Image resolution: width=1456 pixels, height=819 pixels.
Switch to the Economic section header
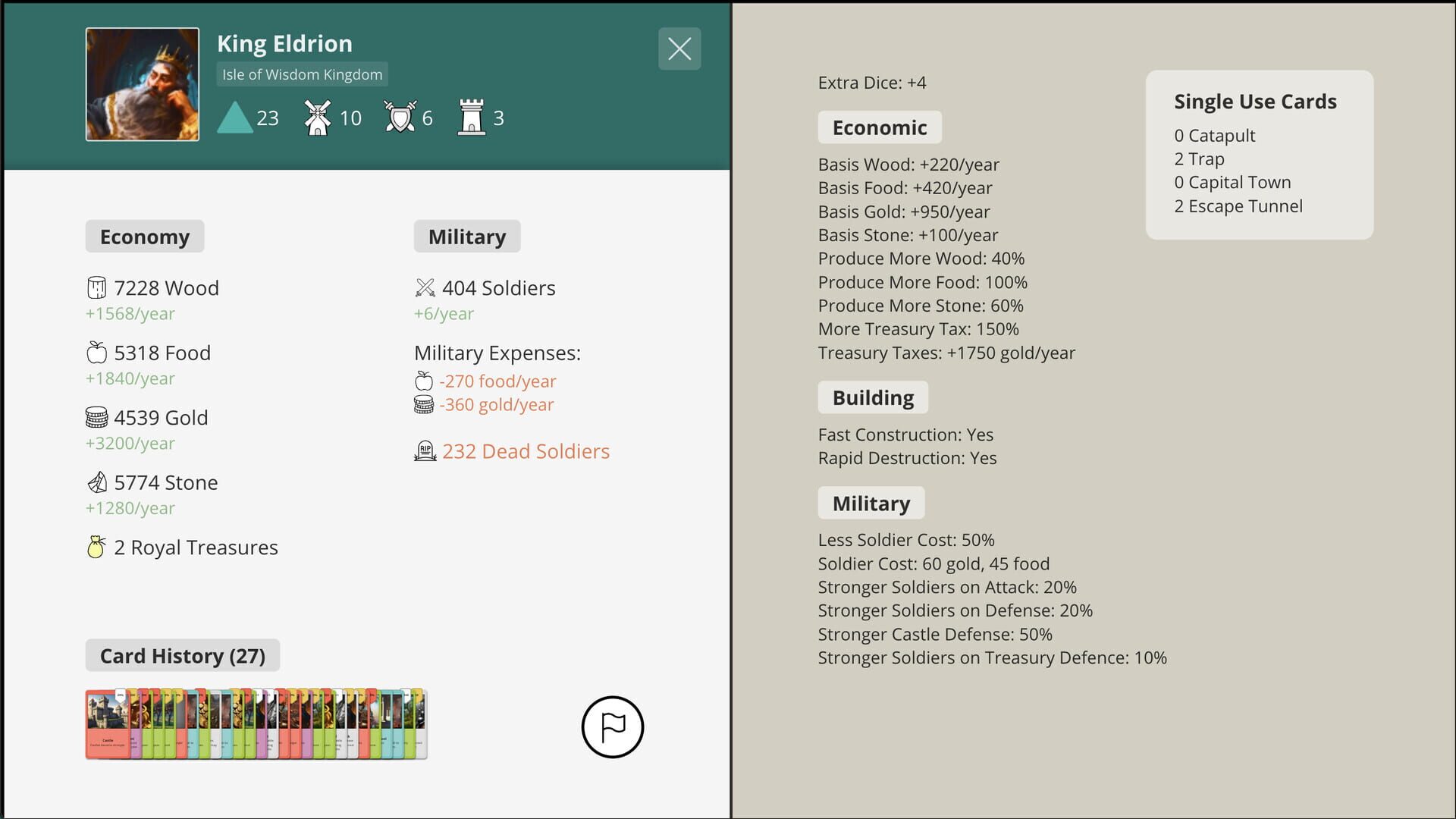click(879, 127)
